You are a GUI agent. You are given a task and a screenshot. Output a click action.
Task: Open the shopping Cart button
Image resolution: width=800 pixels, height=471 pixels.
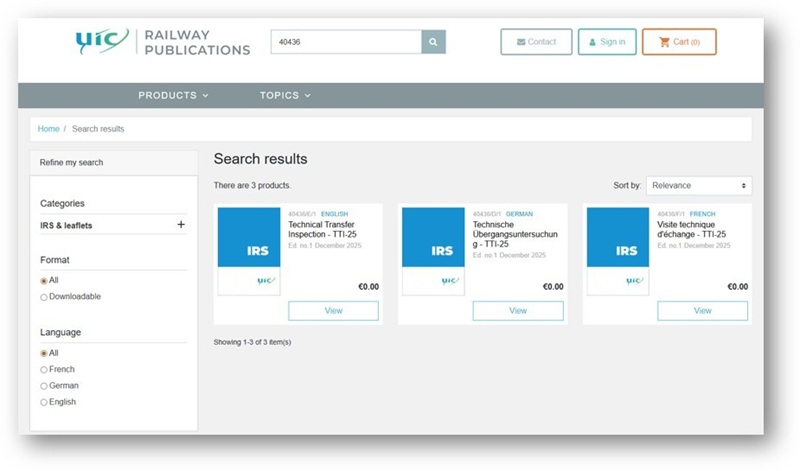click(678, 42)
